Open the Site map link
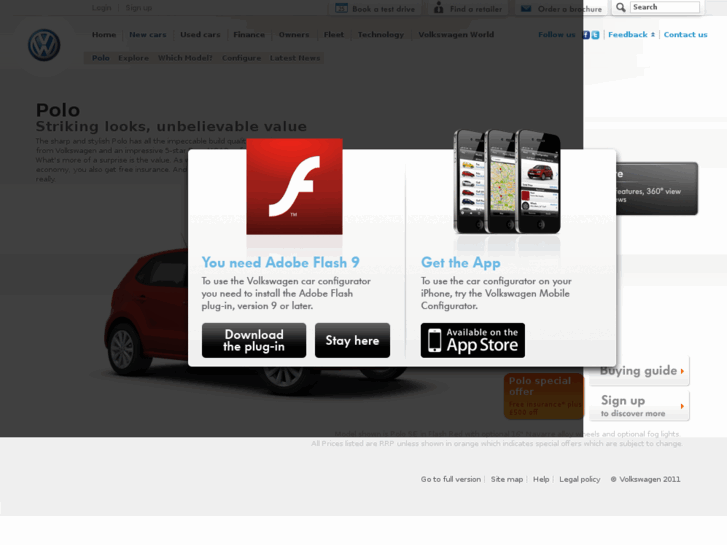The height and width of the screenshot is (545, 727). pos(507,479)
